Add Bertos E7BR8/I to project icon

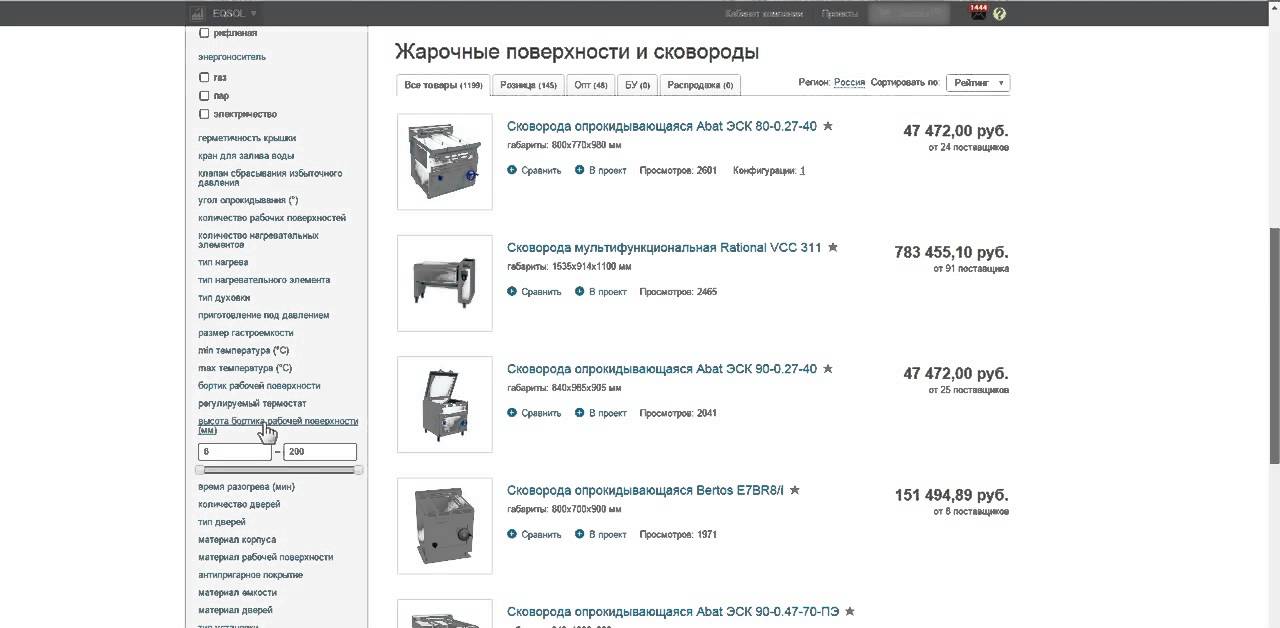click(x=579, y=534)
